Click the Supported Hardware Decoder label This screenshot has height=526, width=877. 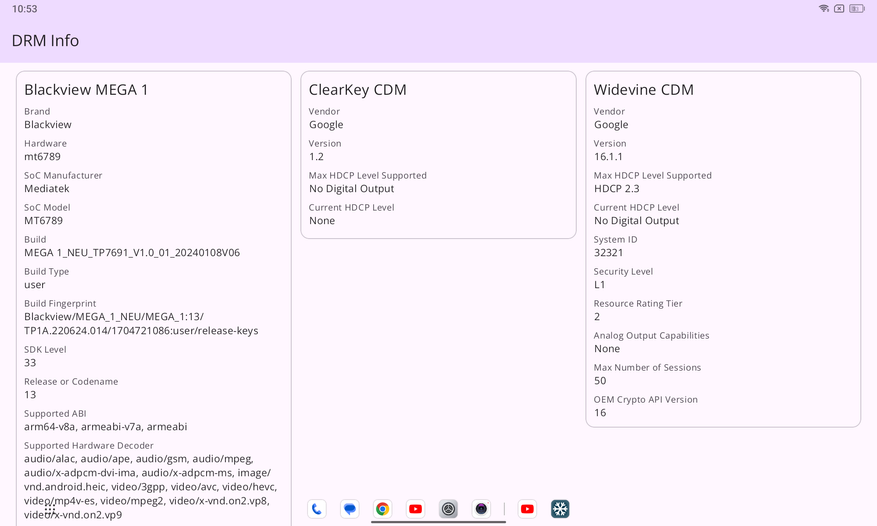[x=89, y=445]
